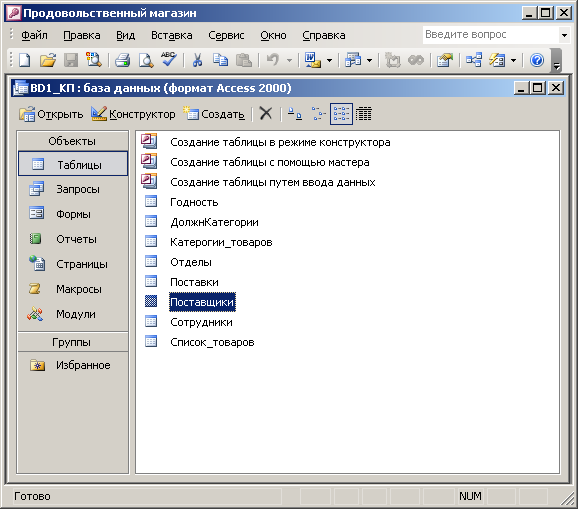This screenshot has width=578, height=509.
Task: Select the Категогии_товаров table
Action: [221, 242]
